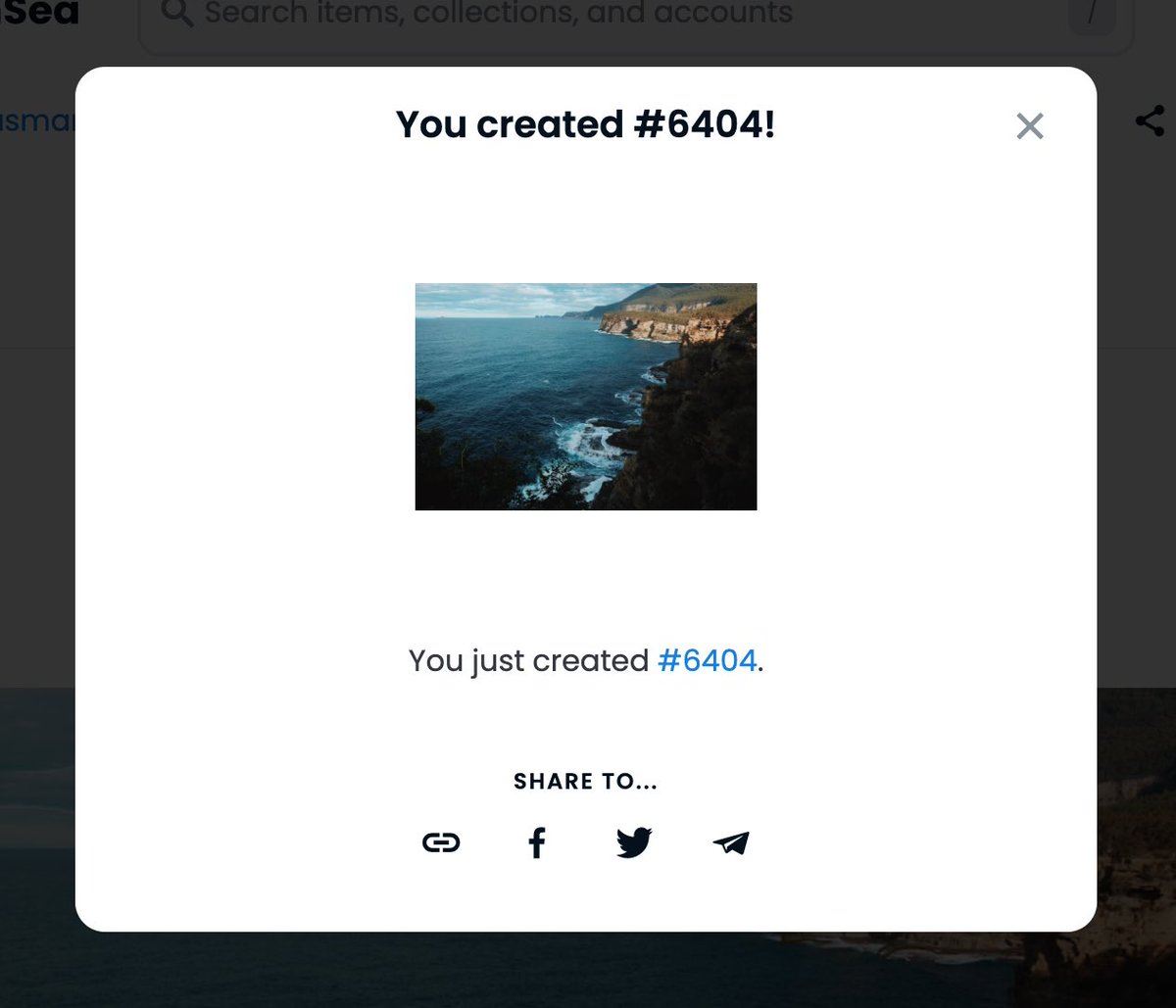1176x1008 pixels.
Task: Share #6404 to Telegram
Action: tap(731, 842)
